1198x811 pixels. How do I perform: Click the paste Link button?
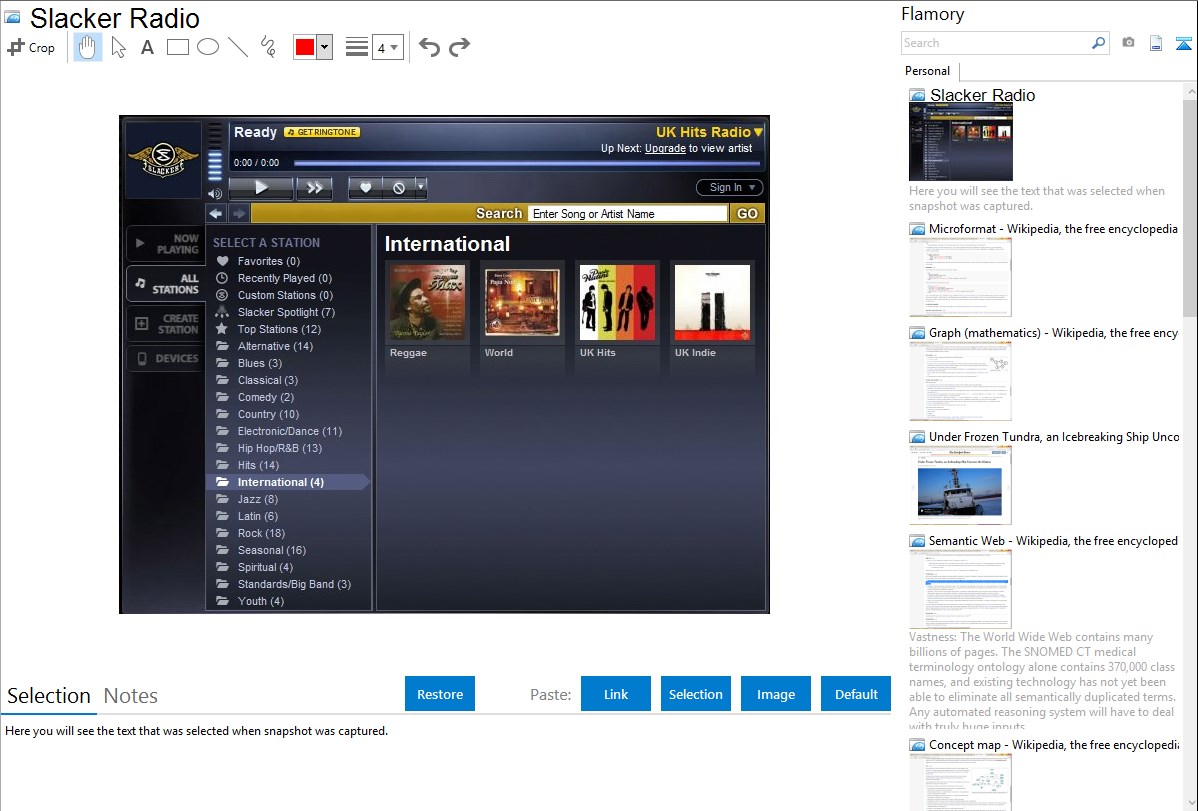(x=616, y=694)
